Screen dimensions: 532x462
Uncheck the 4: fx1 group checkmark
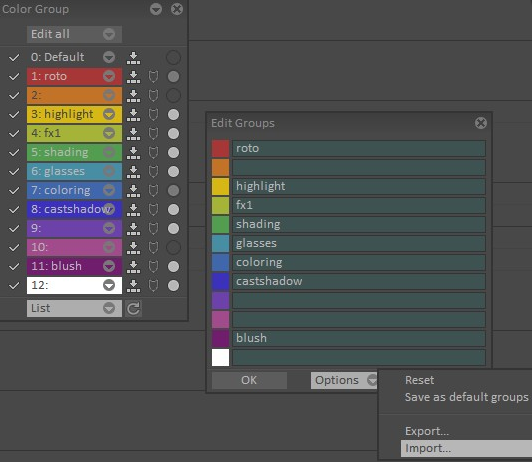(14, 134)
